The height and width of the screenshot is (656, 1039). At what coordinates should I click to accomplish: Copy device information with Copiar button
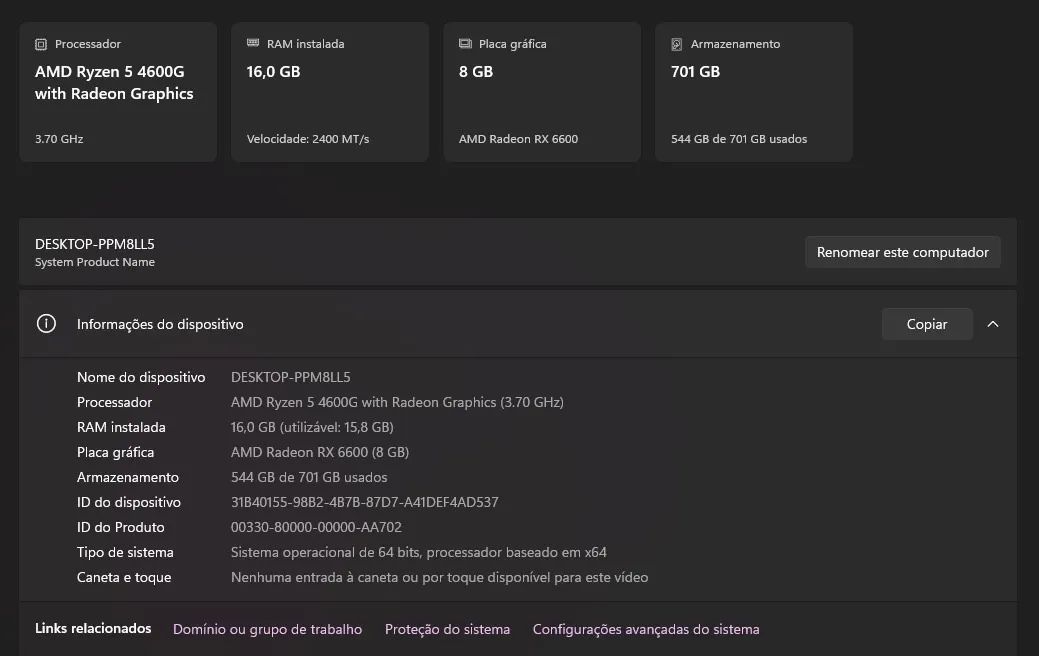click(927, 324)
